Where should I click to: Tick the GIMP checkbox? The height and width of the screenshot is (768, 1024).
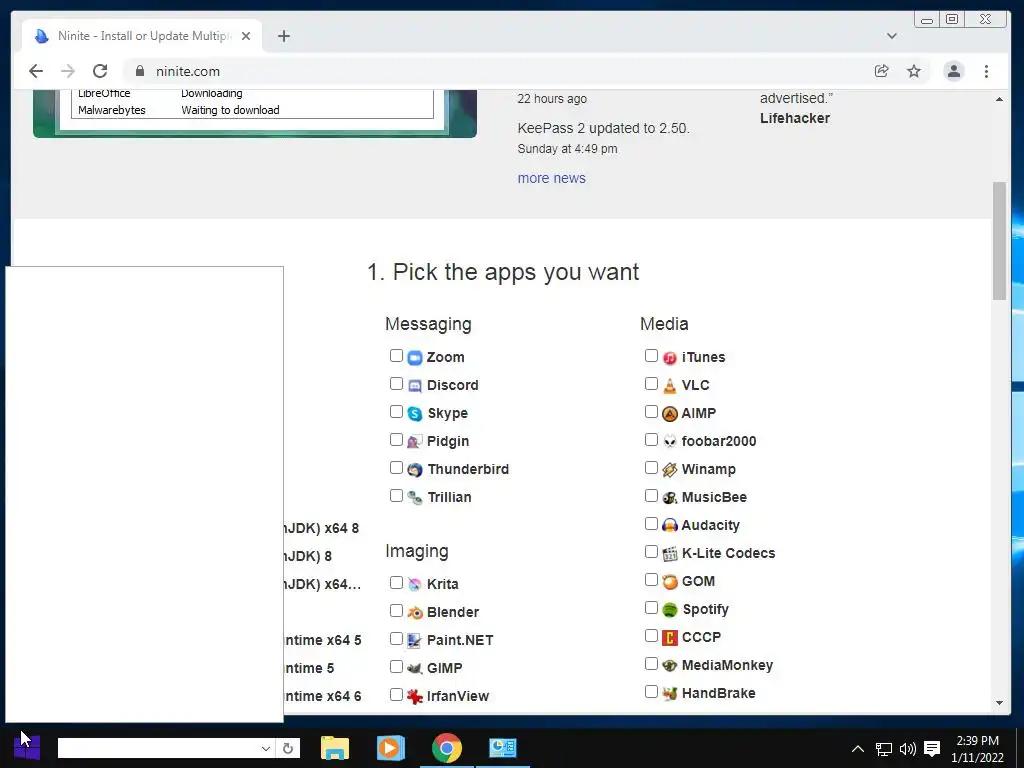[x=396, y=667]
